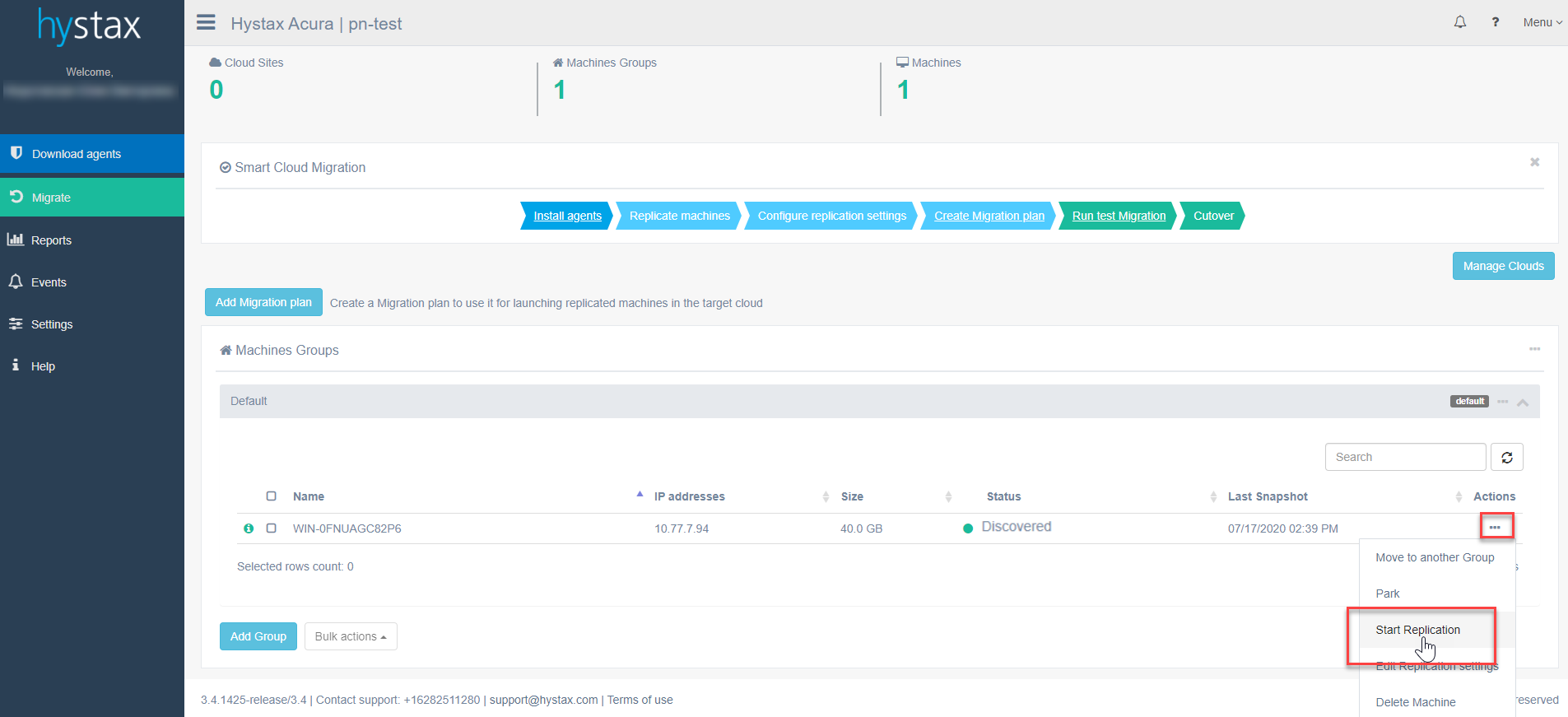Select Migrate in the sidebar
The image size is (1568, 717).
coord(92,198)
